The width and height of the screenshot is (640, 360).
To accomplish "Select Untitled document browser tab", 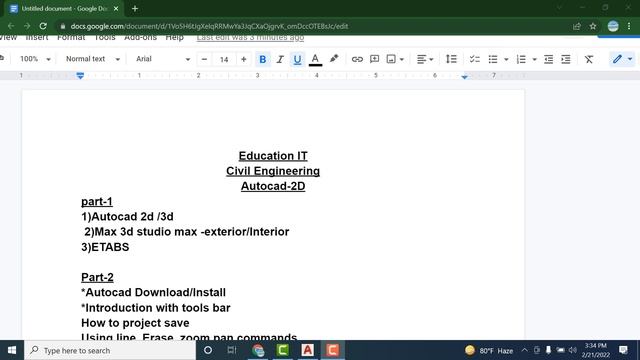I will tap(64, 9).
